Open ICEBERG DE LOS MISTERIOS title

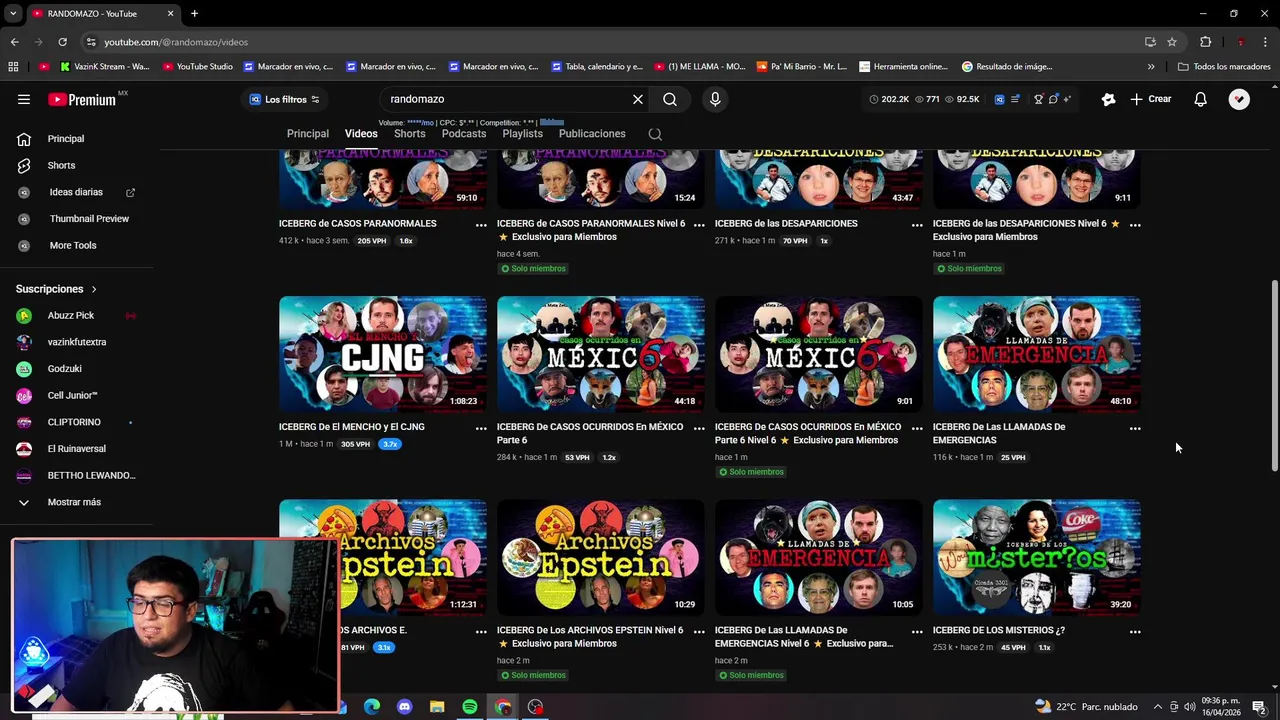coord(999,631)
